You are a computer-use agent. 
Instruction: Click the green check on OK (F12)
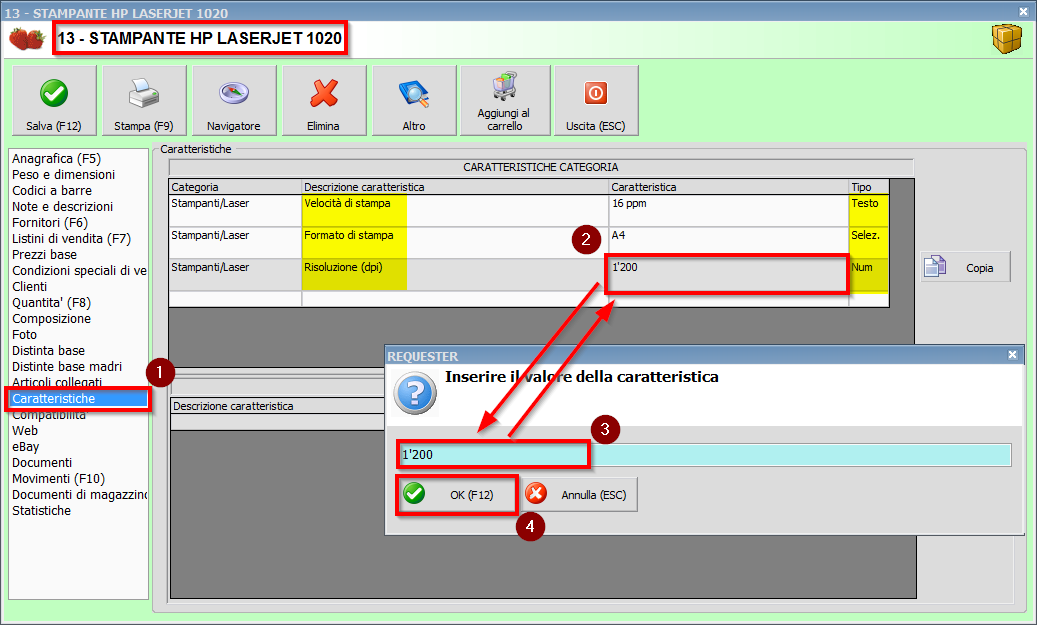pos(414,493)
